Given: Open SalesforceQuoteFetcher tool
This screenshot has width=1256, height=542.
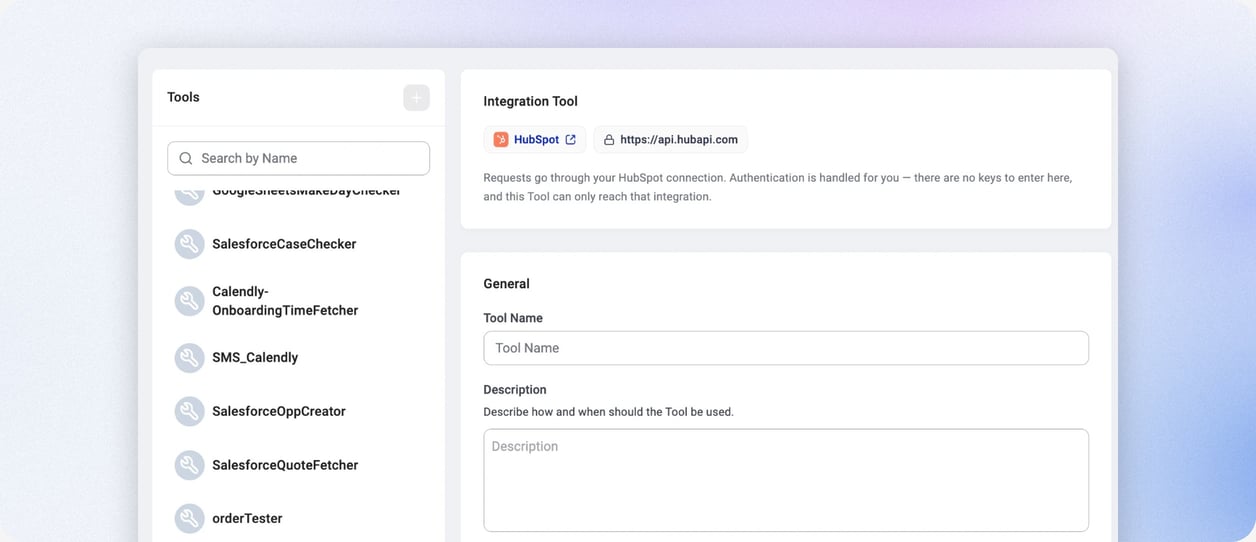Looking at the screenshot, I should point(285,465).
